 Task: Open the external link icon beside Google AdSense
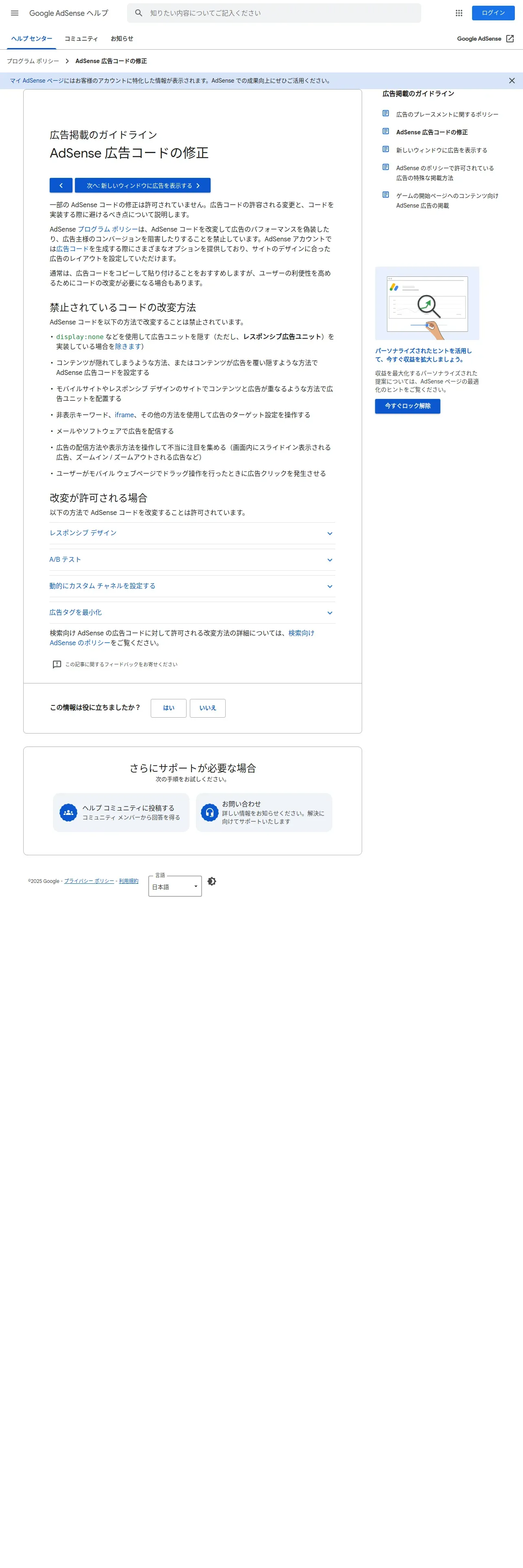pyautogui.click(x=510, y=38)
